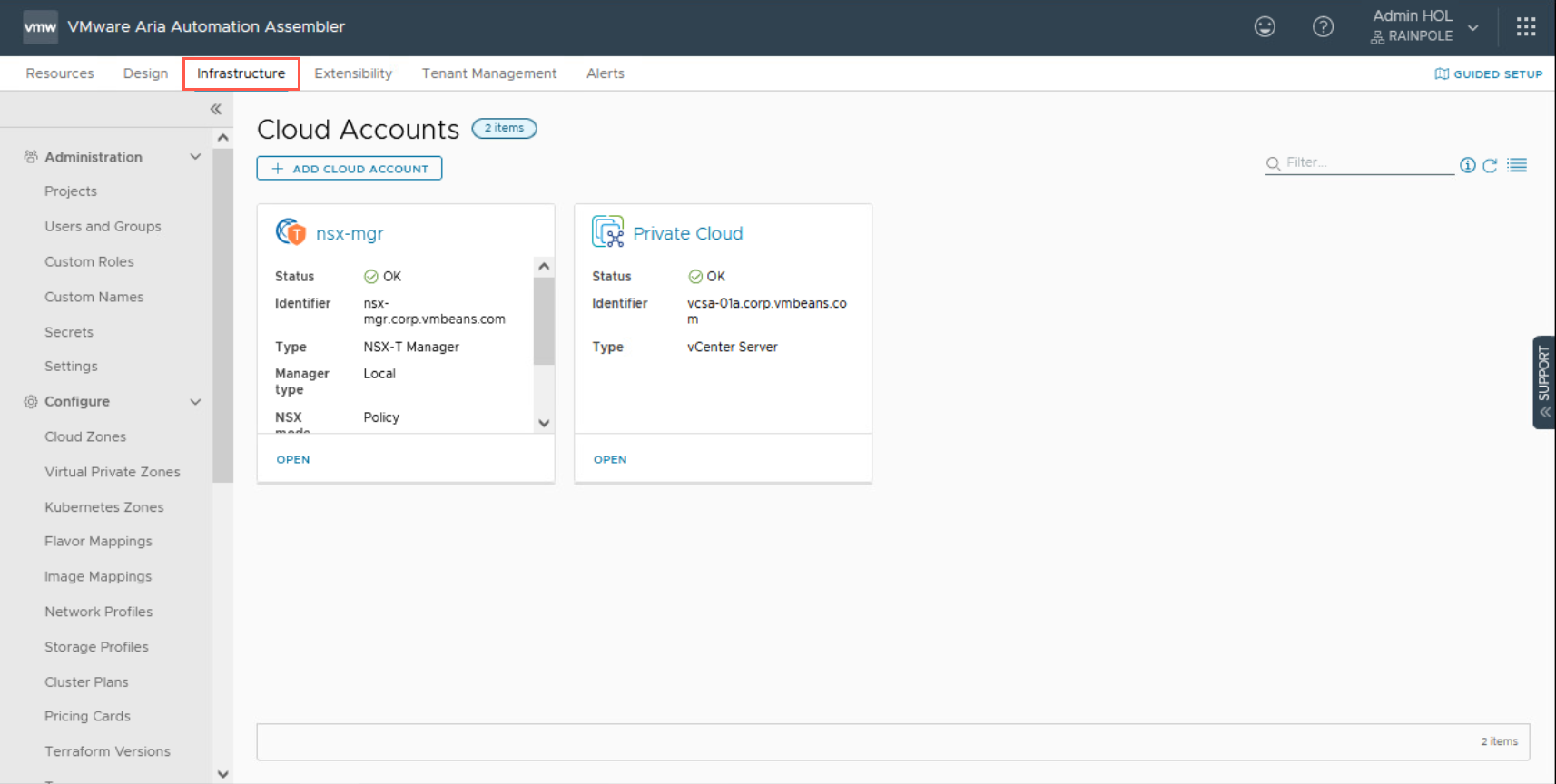Collapse the Configure section
Image resolution: width=1556 pixels, height=784 pixels.
coord(195,402)
